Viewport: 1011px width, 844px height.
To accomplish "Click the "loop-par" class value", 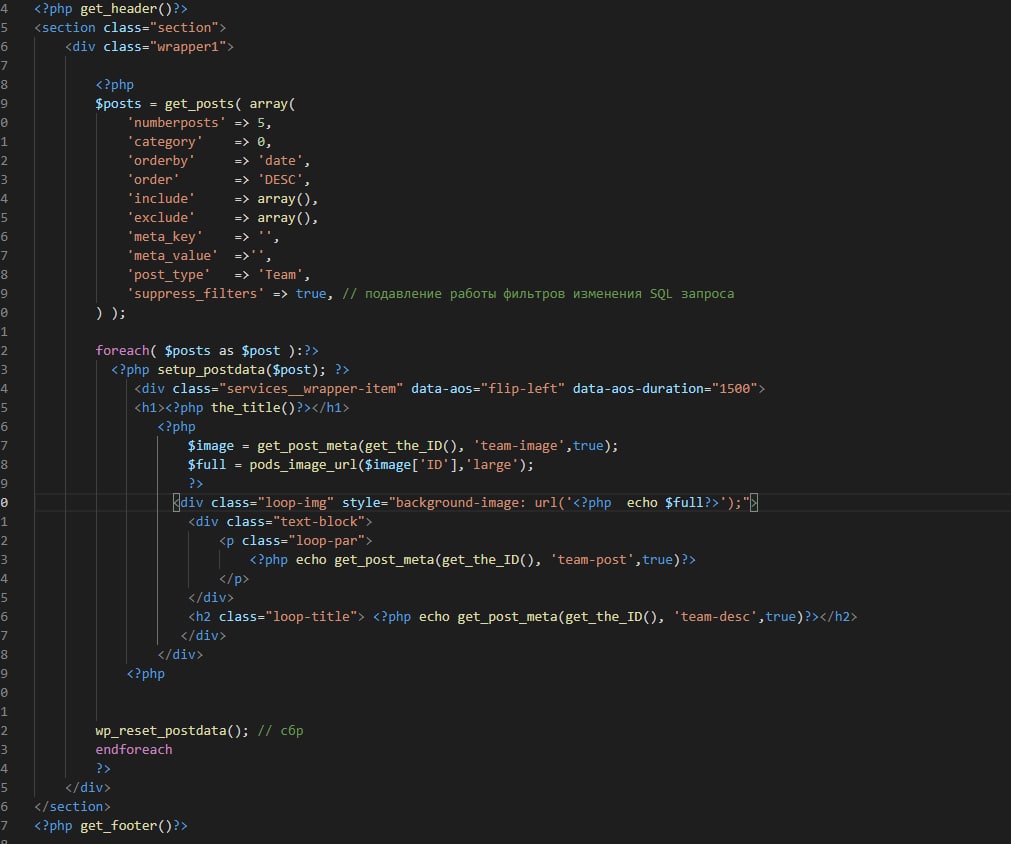I will click(x=326, y=541).
